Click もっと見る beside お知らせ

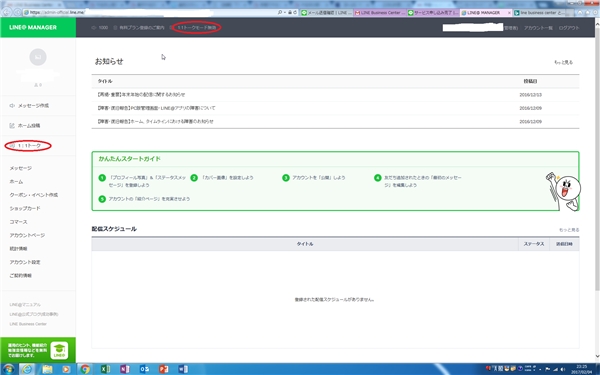point(563,62)
